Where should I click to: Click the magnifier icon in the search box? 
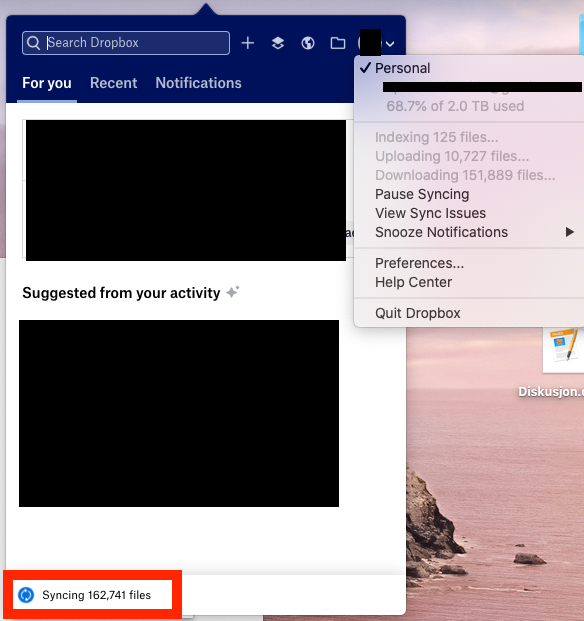pyautogui.click(x=34, y=43)
